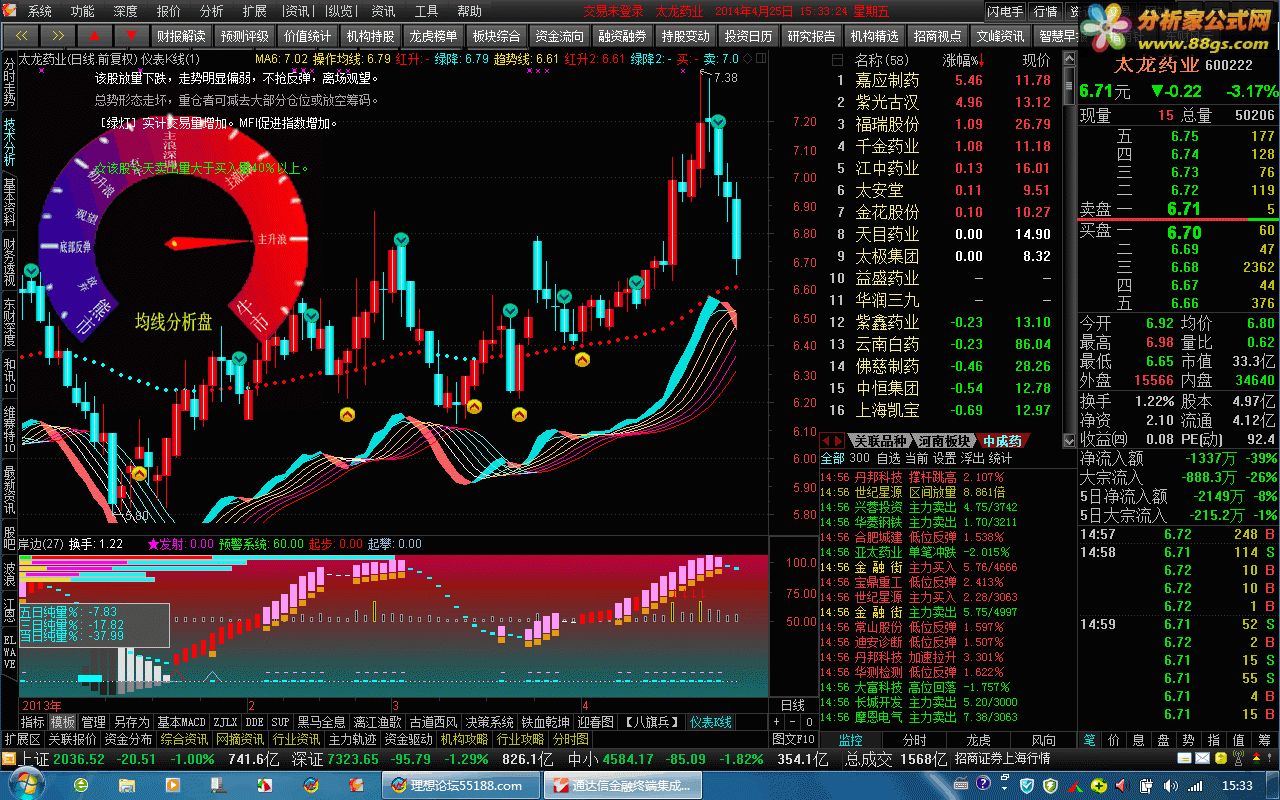Click the plus zoom button under 日线
The image size is (1280, 800).
tap(777, 722)
